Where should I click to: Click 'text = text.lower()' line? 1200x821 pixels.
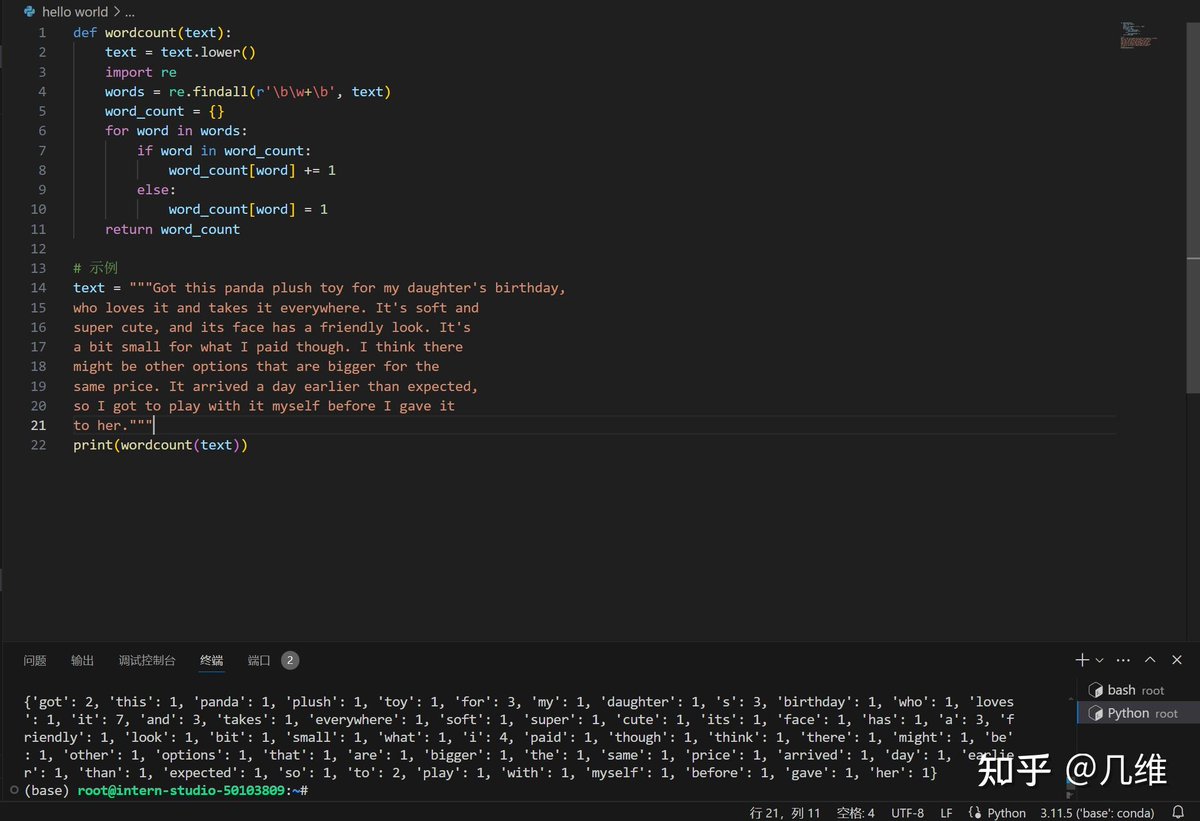click(x=181, y=52)
